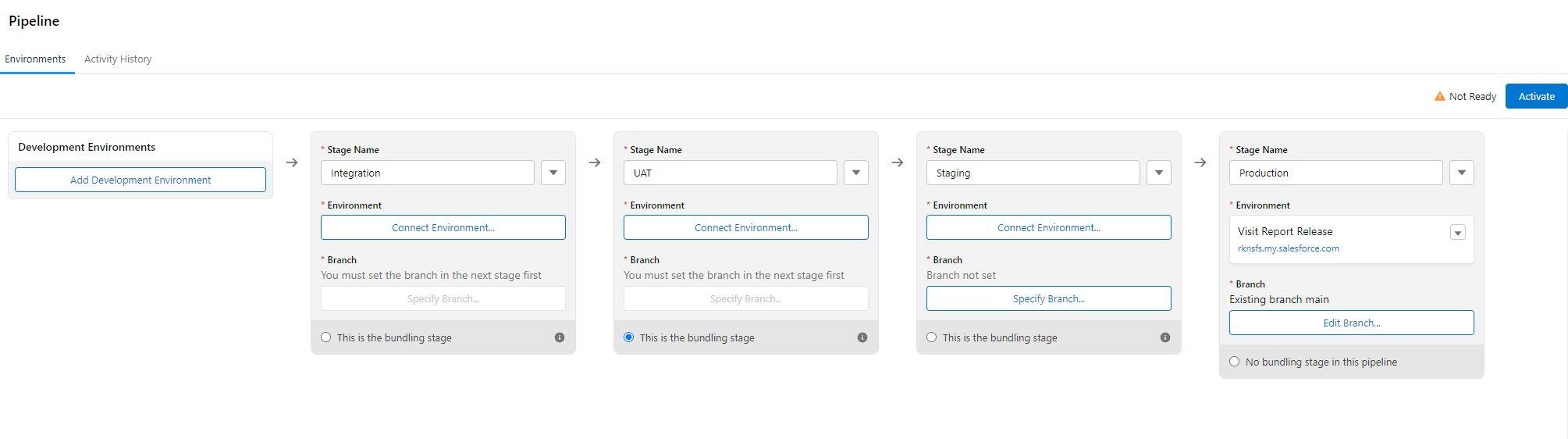
Task: Open rknsfs.my.salesforce.com link
Action: coord(1289,248)
